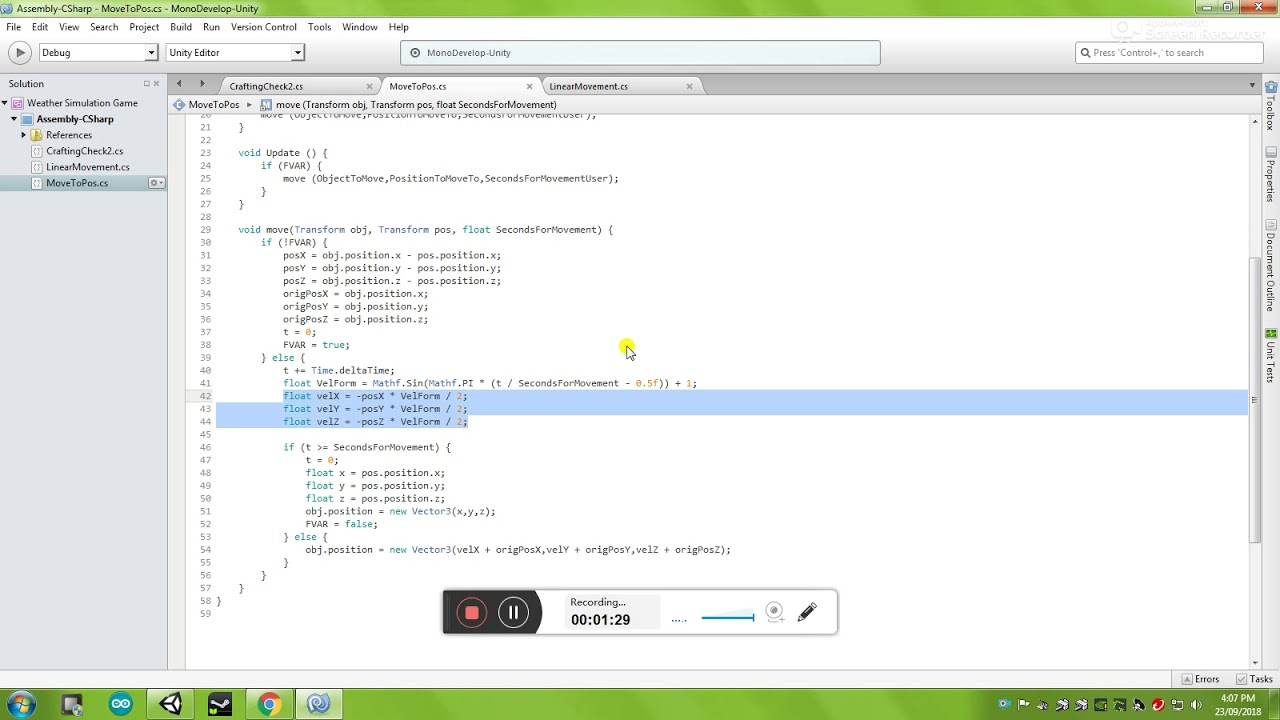This screenshot has width=1280, height=720.
Task: Click the NVIDIA tray icon
Action: coord(1101,705)
